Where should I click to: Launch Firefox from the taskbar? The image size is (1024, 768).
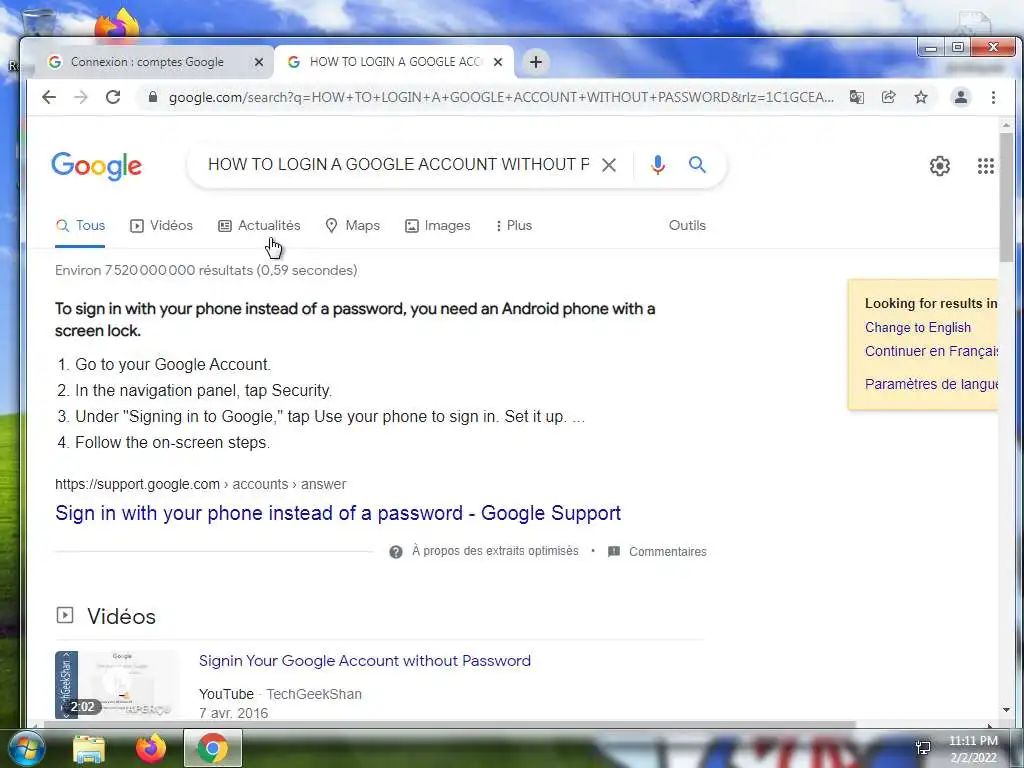[151, 748]
